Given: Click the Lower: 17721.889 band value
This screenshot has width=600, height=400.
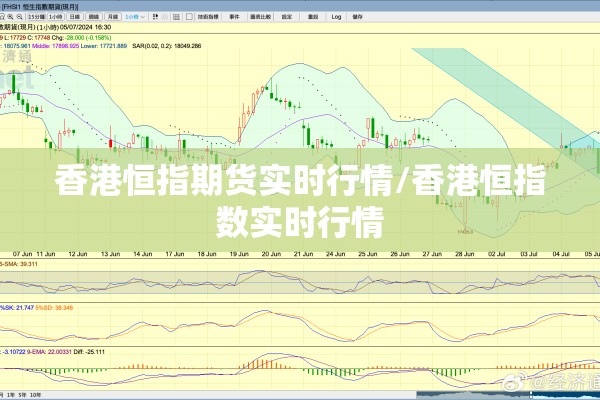Looking at the screenshot, I should point(104,46).
